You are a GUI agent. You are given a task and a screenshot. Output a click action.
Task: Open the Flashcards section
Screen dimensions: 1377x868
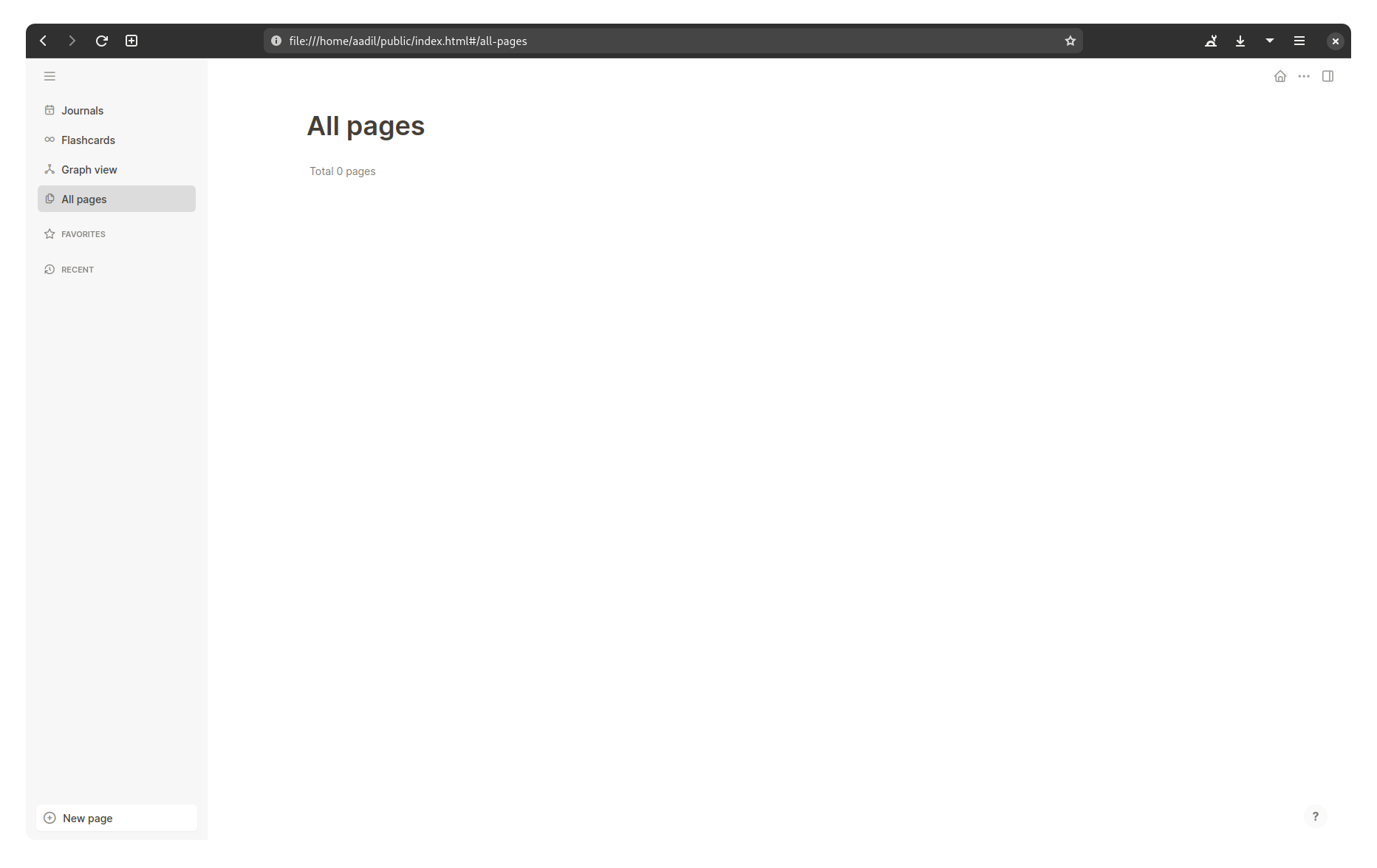[88, 140]
